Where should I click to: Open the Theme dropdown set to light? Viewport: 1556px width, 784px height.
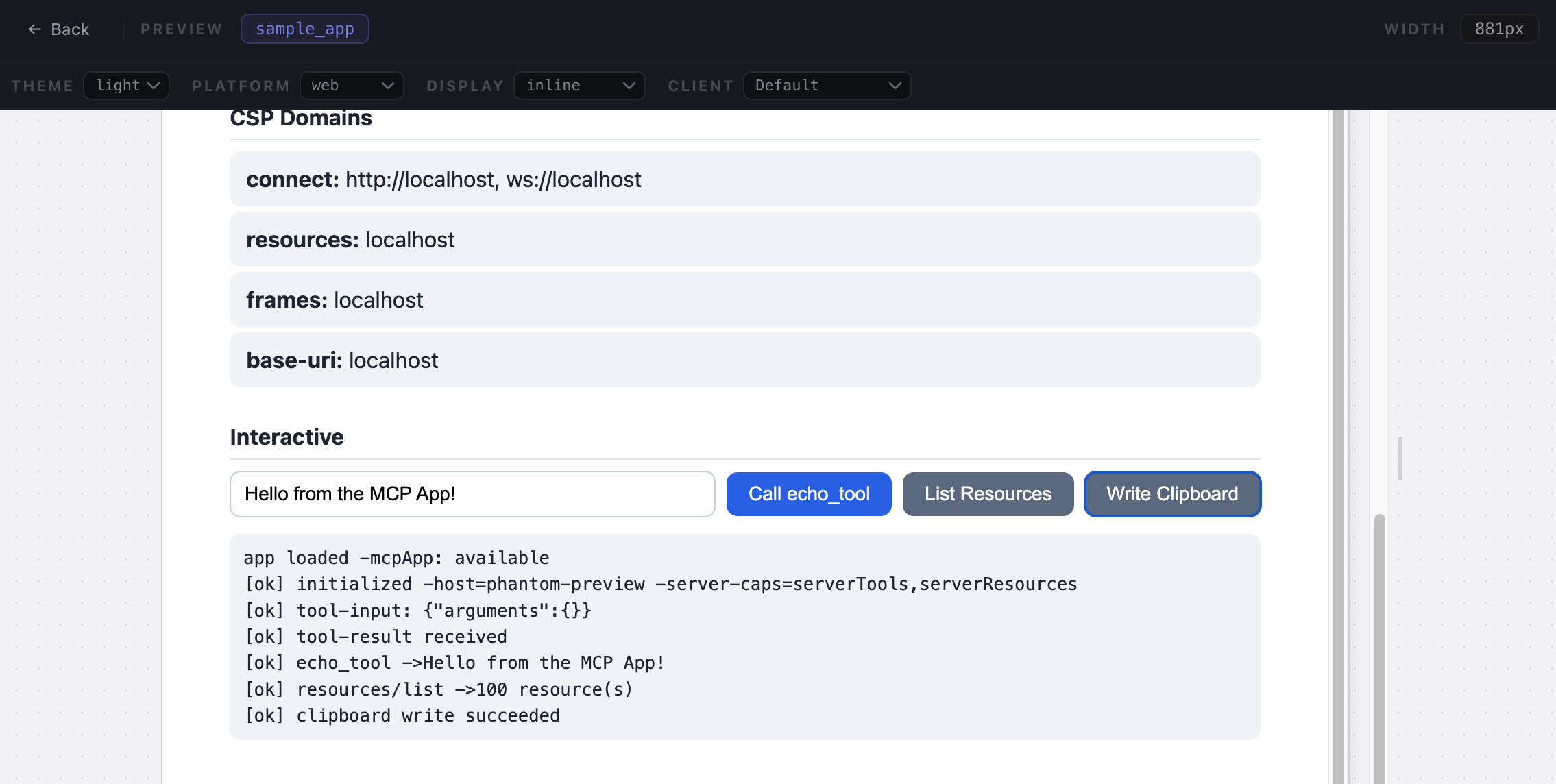pos(127,86)
